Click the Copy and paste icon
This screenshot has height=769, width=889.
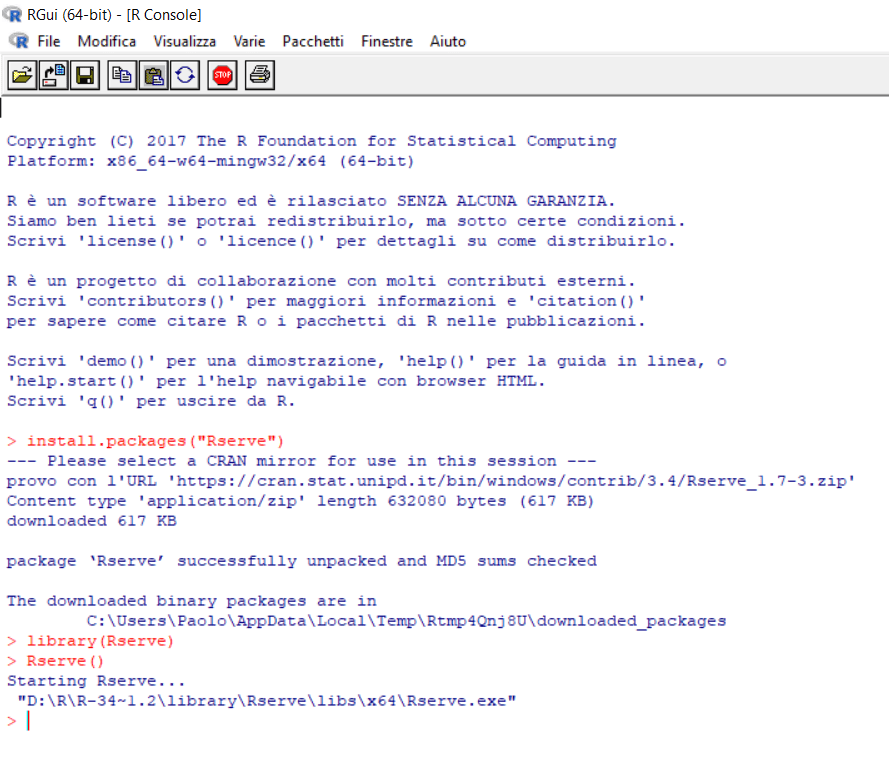185,75
